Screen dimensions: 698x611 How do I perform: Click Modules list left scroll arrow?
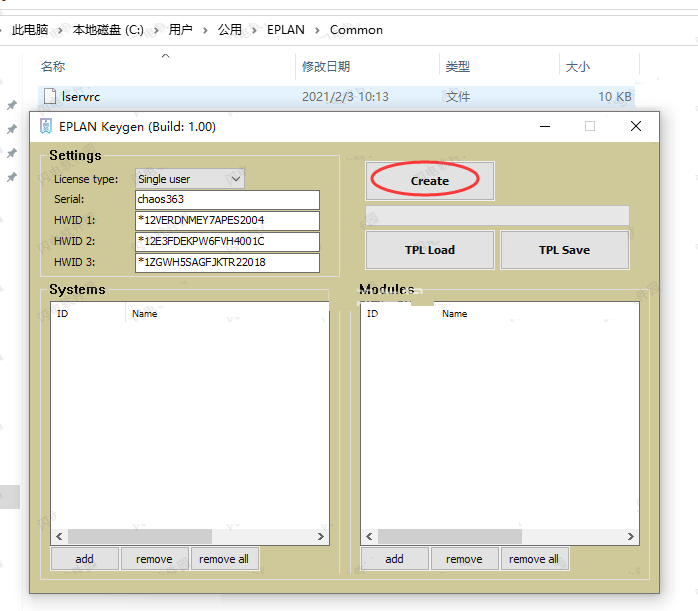coord(369,536)
